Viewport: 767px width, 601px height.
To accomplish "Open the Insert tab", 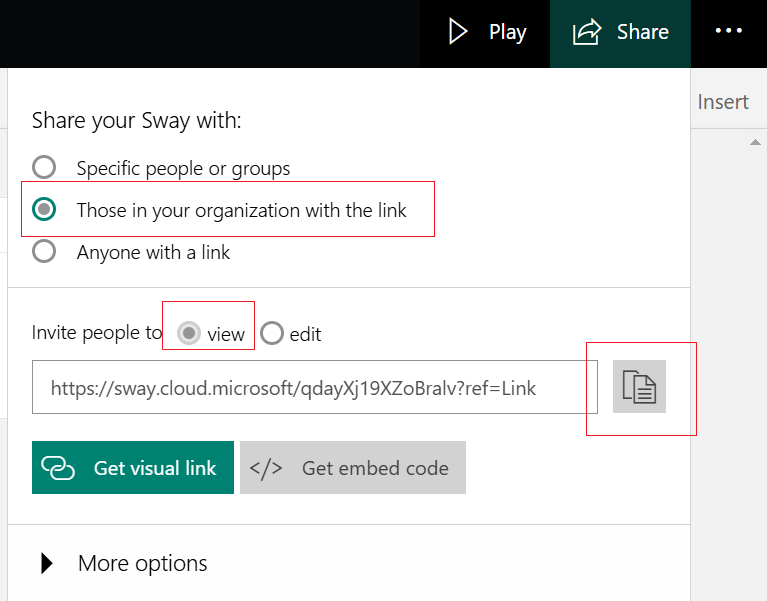I will pos(722,102).
